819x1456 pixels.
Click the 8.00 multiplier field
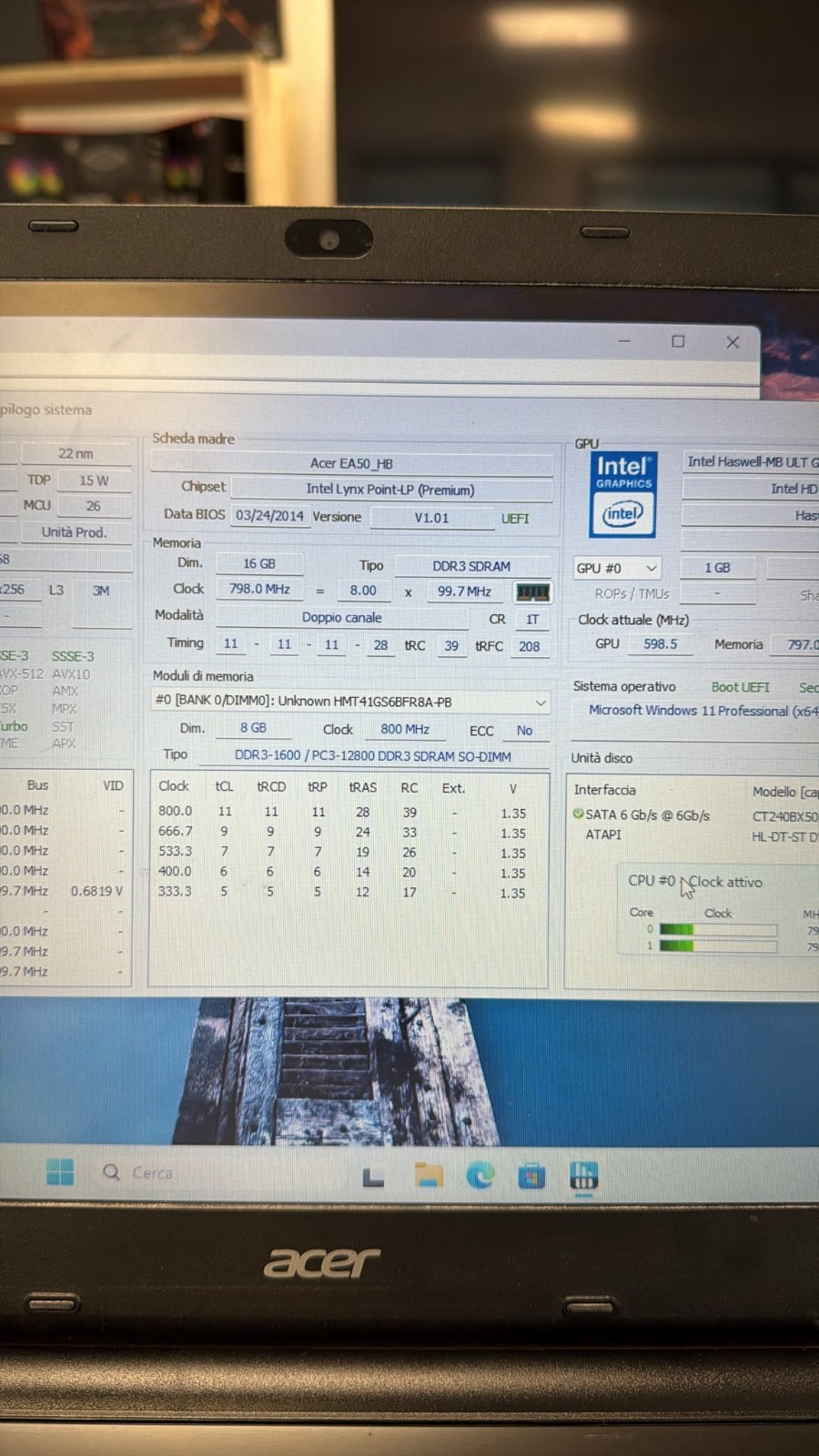point(363,591)
